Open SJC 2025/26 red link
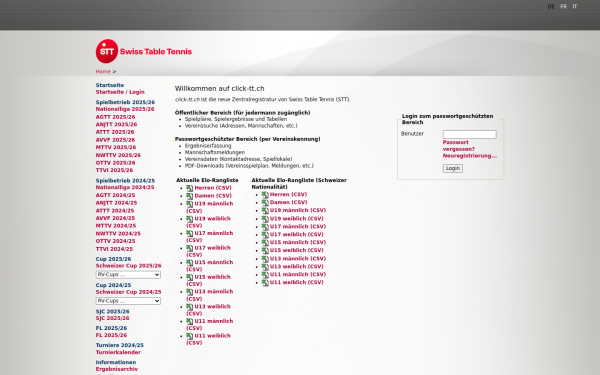This screenshot has height=375, width=600. (x=112, y=318)
